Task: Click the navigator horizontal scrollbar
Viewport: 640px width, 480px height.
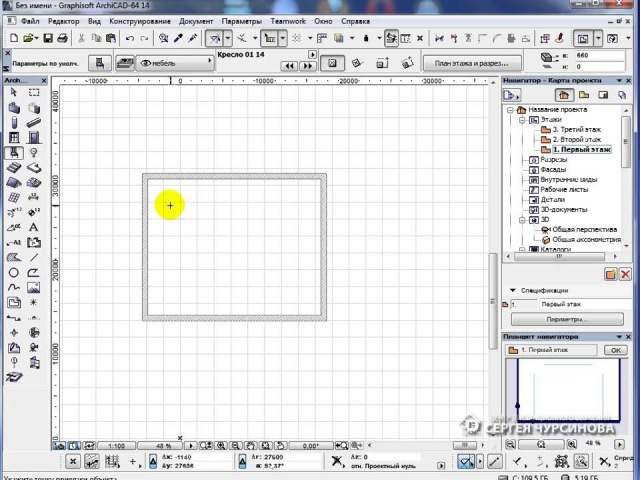Action: [561, 257]
